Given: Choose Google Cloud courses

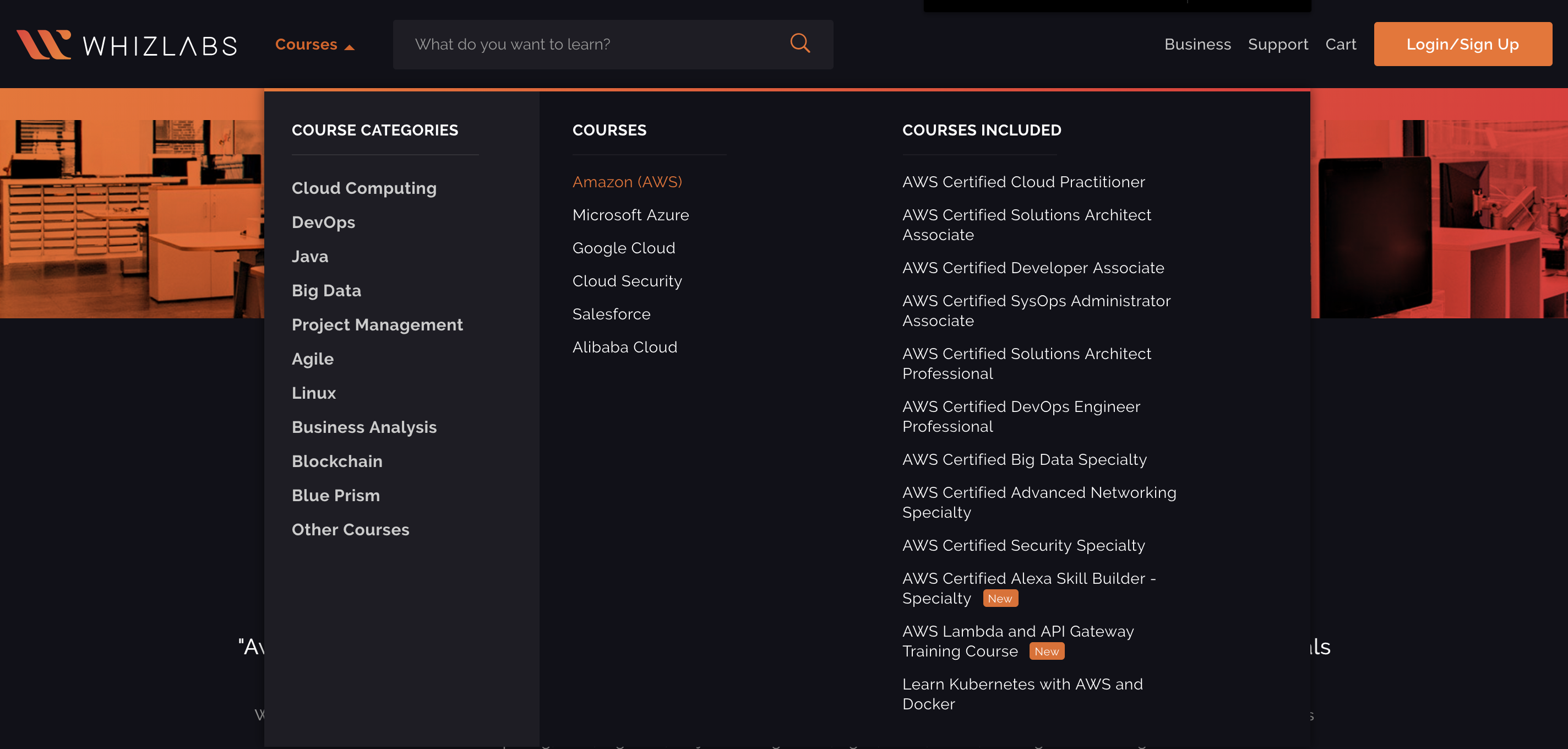Looking at the screenshot, I should (x=623, y=248).
